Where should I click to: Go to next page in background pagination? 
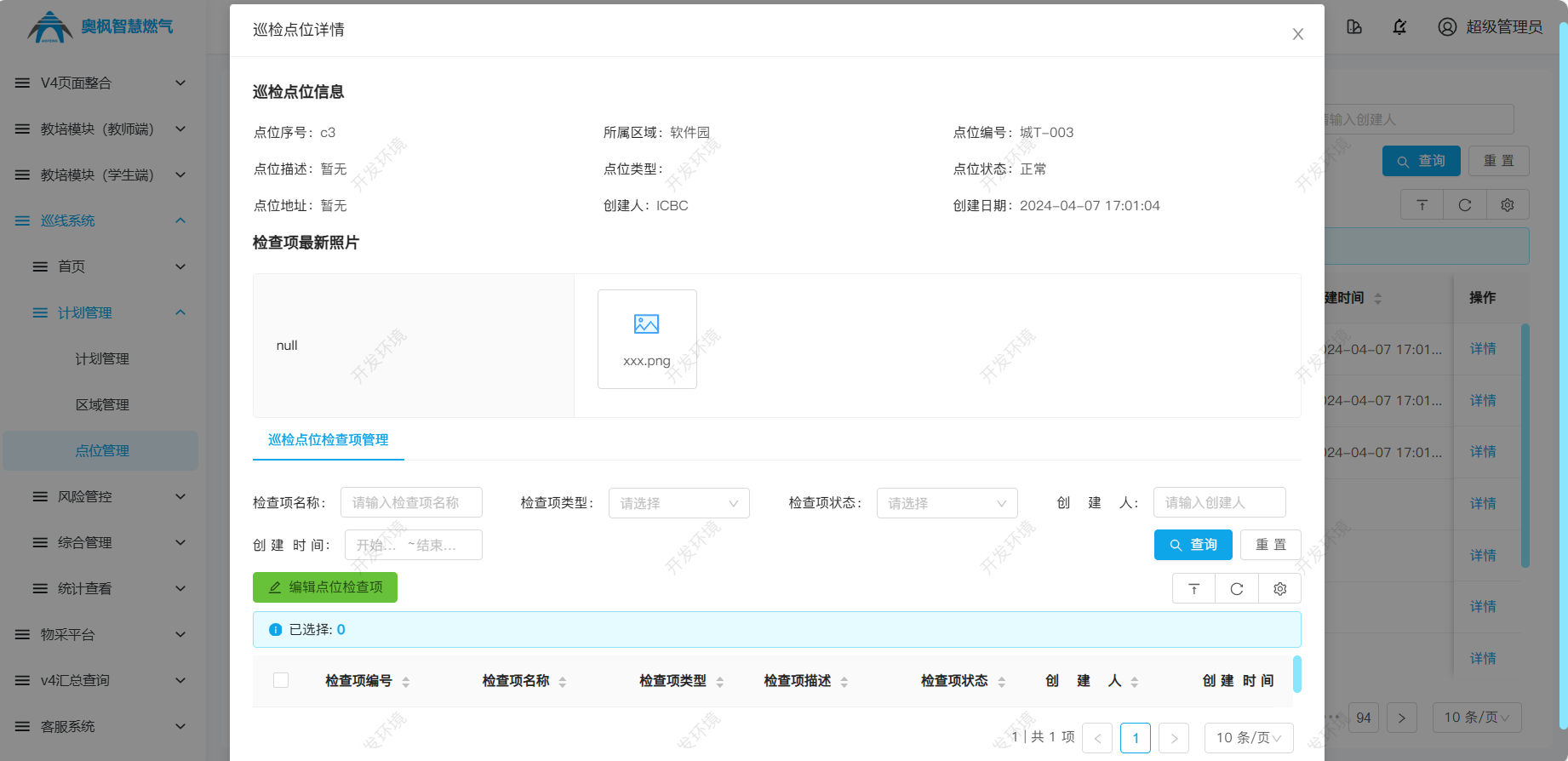pyautogui.click(x=1401, y=718)
